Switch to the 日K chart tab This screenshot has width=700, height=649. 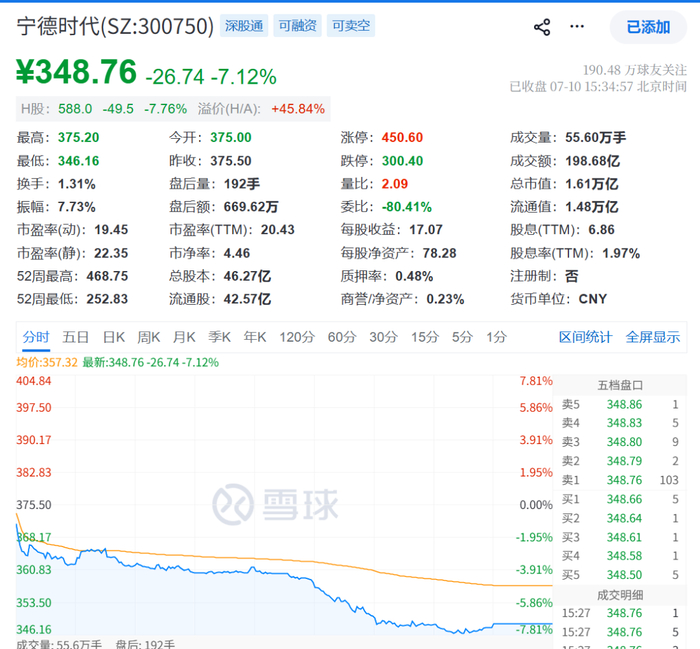(x=114, y=337)
